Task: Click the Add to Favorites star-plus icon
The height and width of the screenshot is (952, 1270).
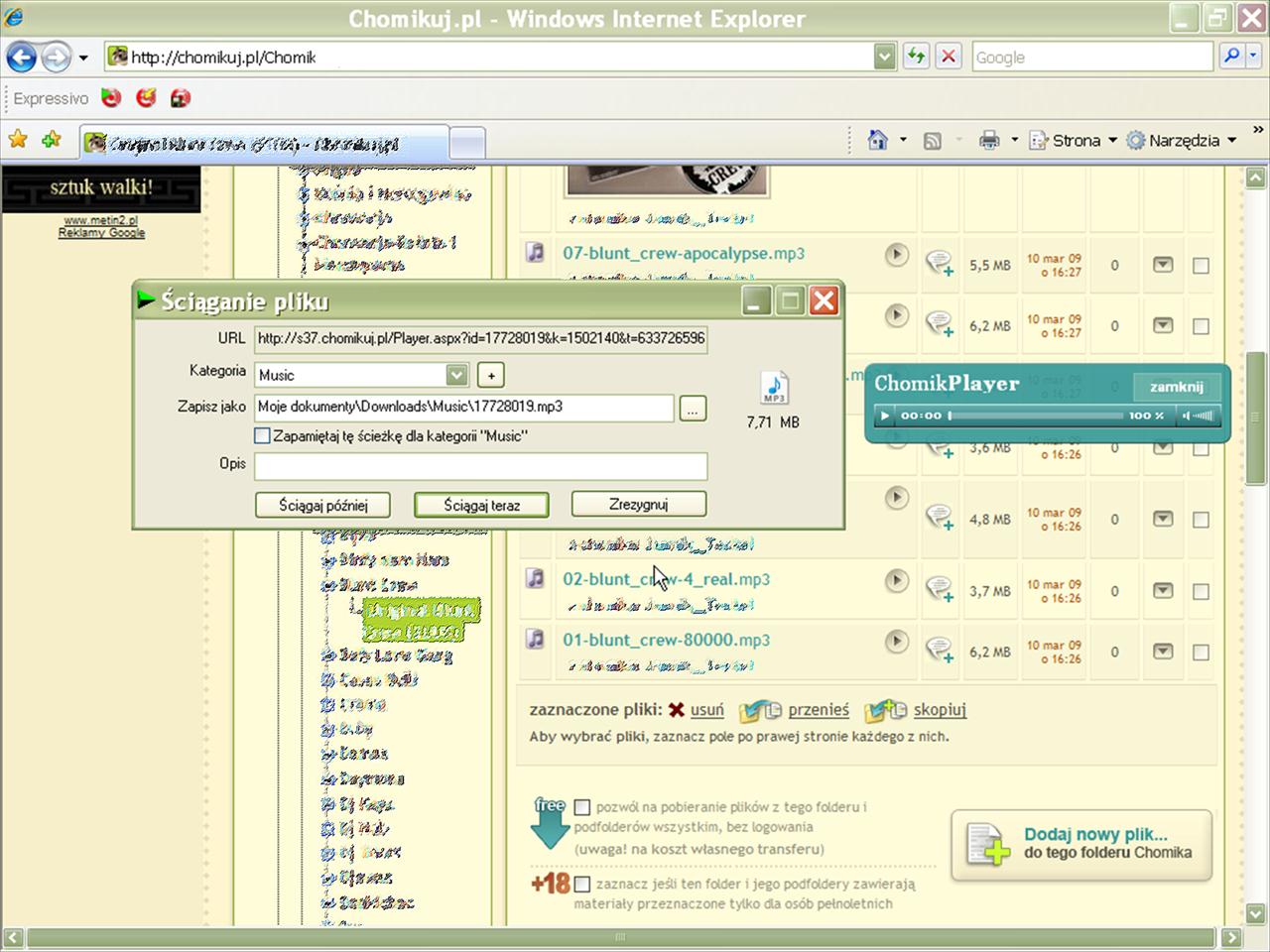Action: click(52, 140)
